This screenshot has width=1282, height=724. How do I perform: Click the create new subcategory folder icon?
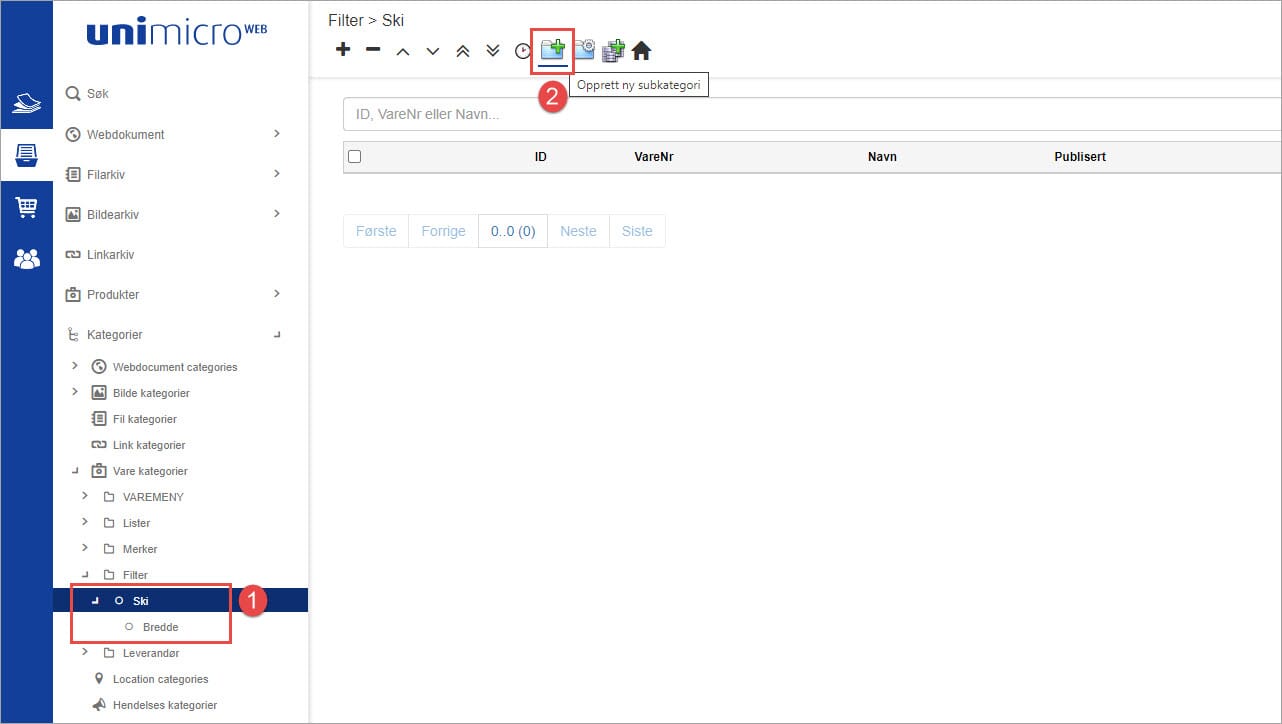click(553, 49)
